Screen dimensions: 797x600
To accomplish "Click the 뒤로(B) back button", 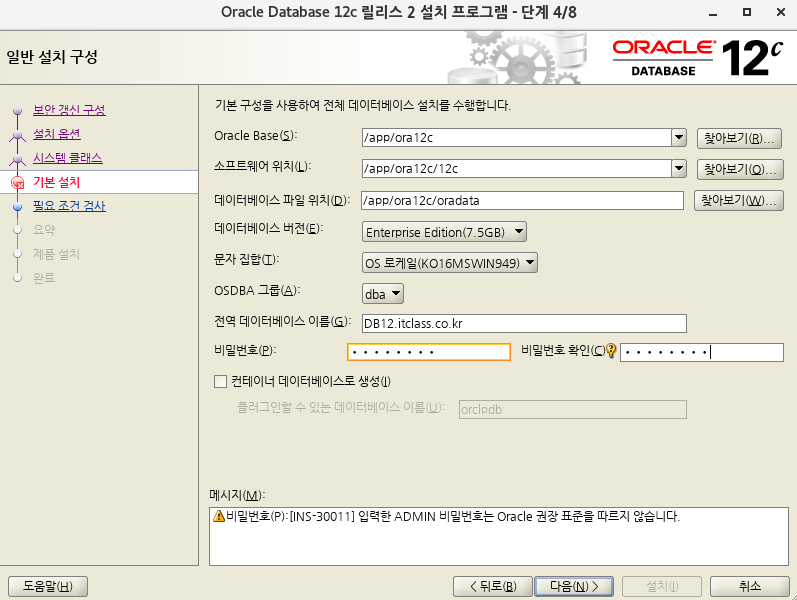I will [x=493, y=586].
